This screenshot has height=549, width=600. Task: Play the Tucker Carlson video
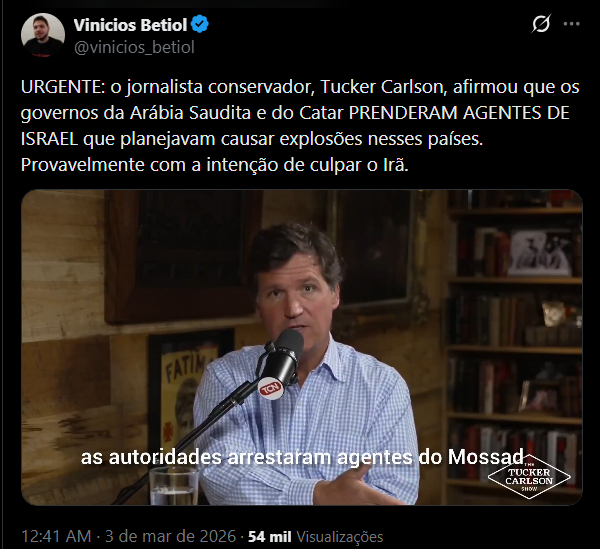[302, 347]
